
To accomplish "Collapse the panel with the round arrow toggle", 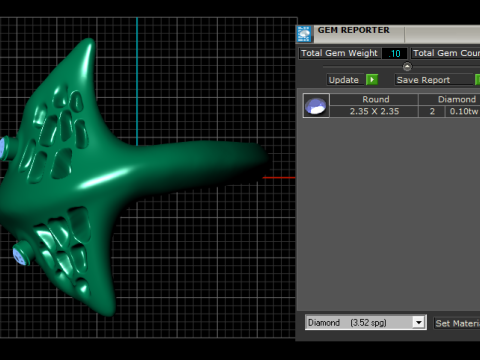I will point(407,66).
